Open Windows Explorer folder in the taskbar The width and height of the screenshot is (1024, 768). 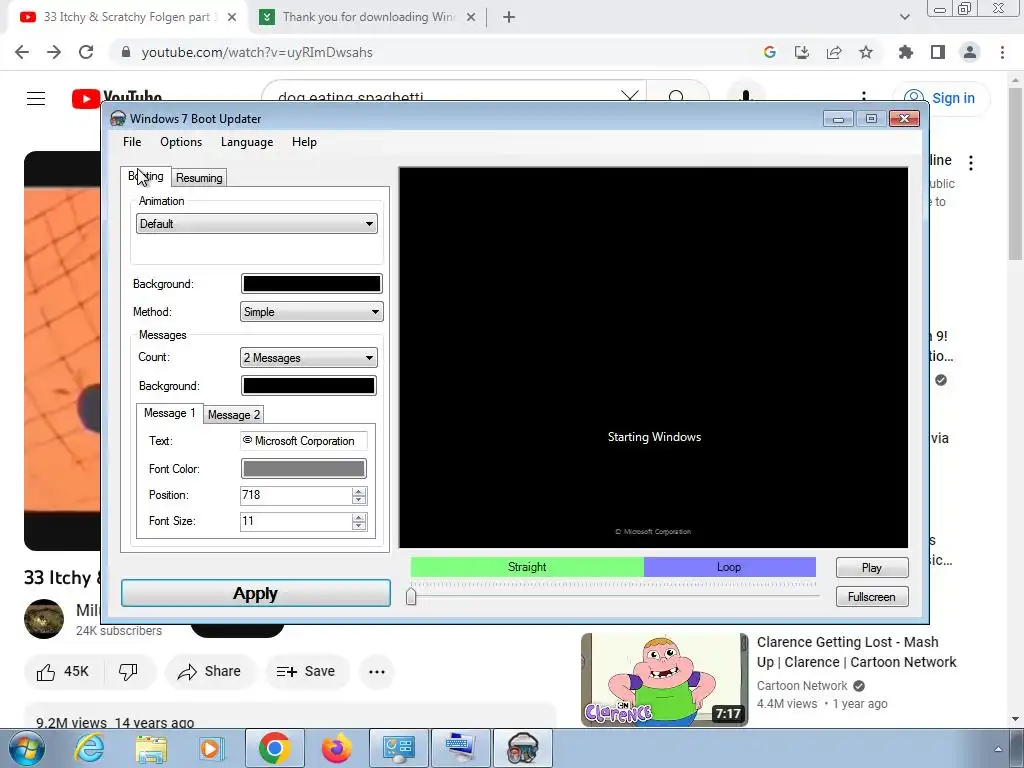[151, 748]
